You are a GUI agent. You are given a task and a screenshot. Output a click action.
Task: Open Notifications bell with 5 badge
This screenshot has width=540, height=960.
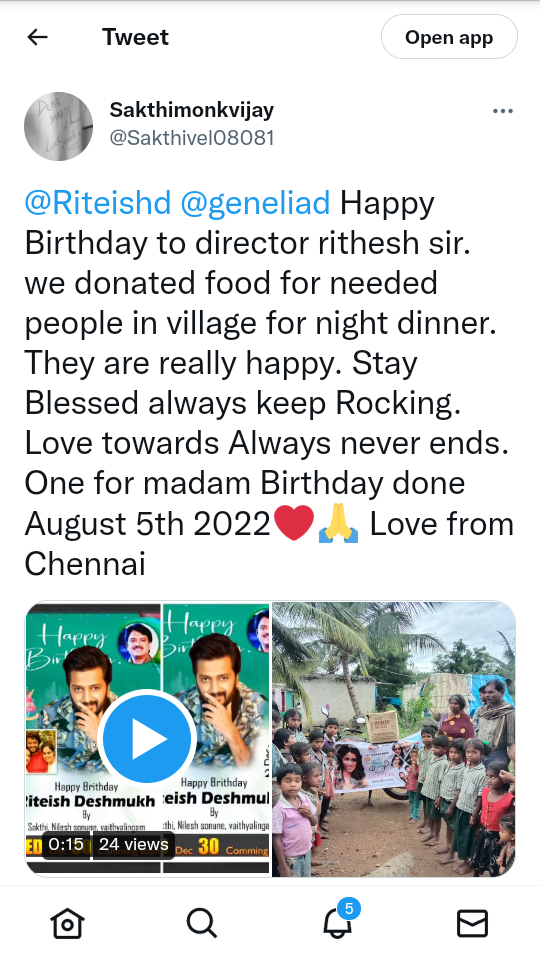coord(339,920)
